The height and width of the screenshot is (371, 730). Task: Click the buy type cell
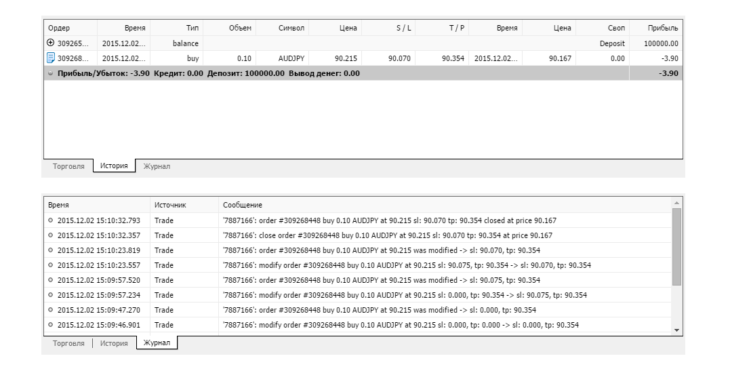click(193, 58)
